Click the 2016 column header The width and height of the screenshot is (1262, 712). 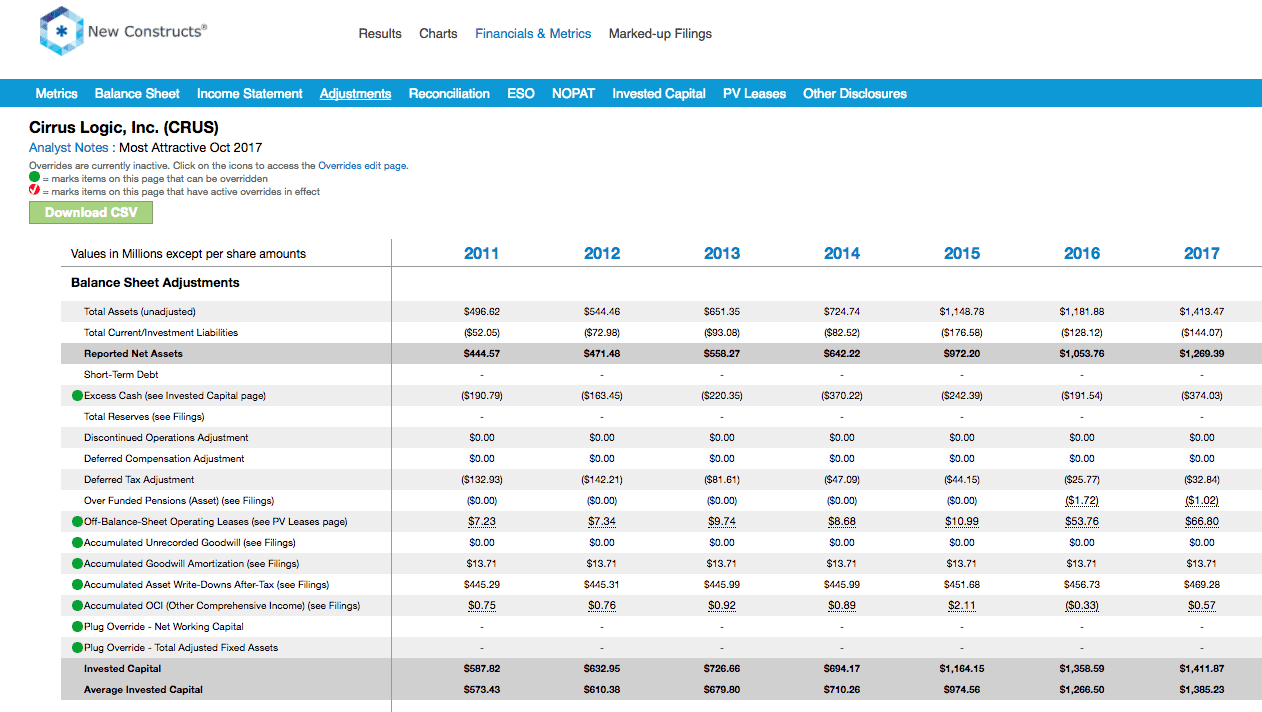pyautogui.click(x=1082, y=254)
